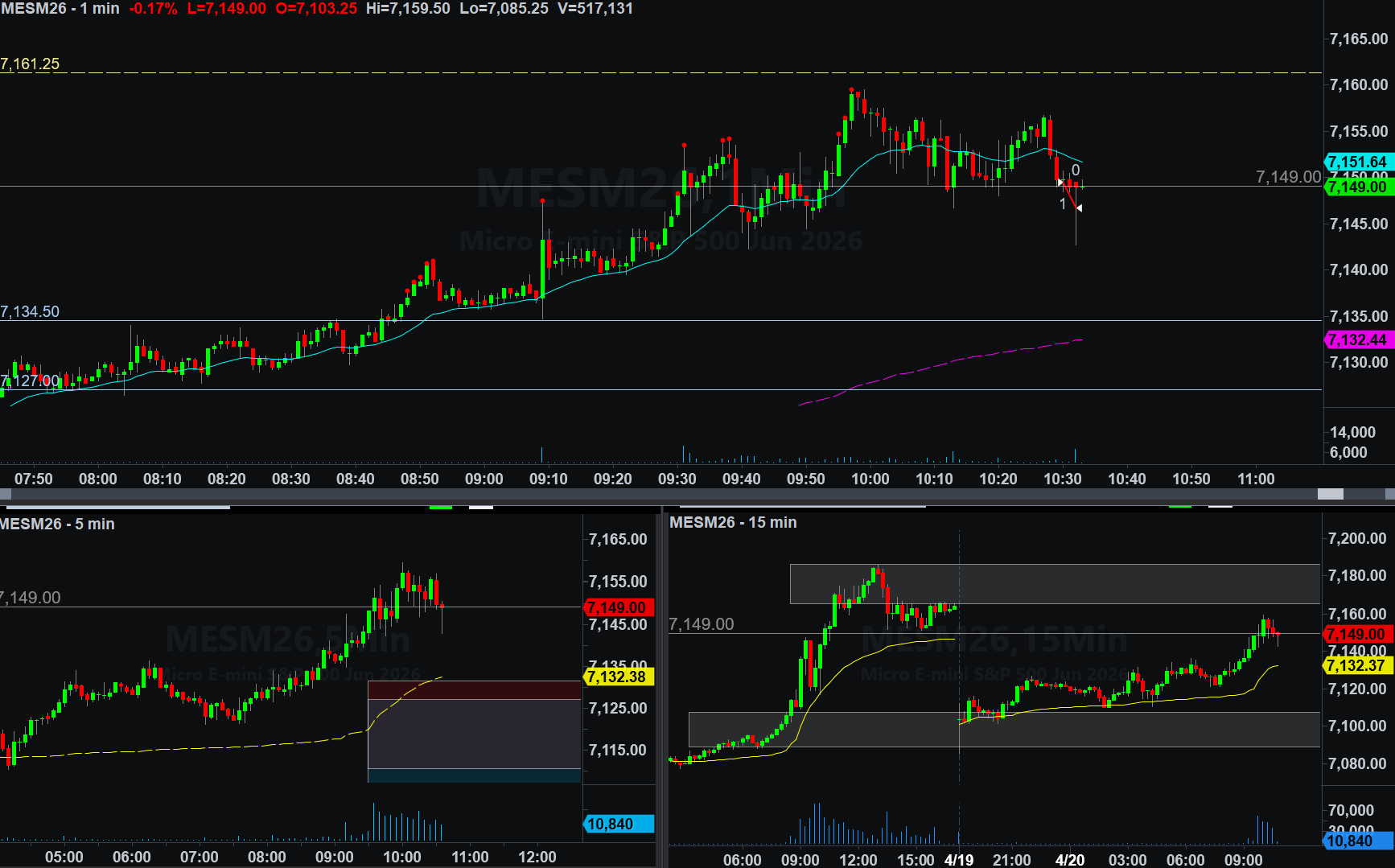Click the 10:00 label on the 1 min time axis
Viewport: 1395px width, 868px height.
point(870,479)
